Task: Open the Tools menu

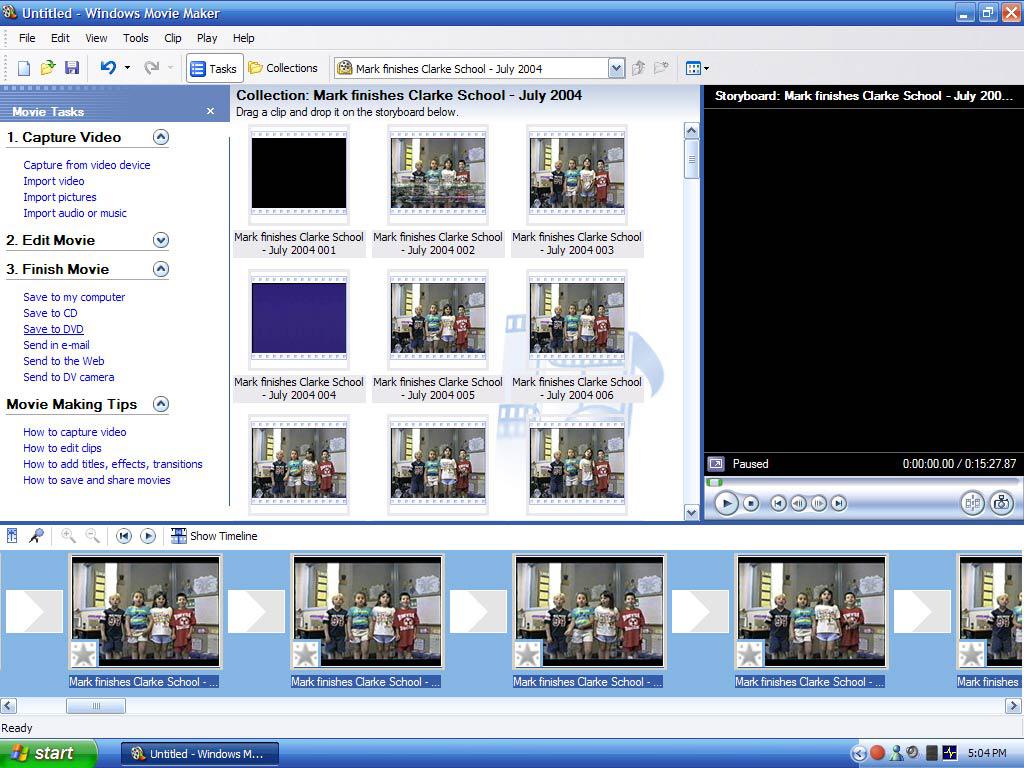Action: [x=136, y=38]
